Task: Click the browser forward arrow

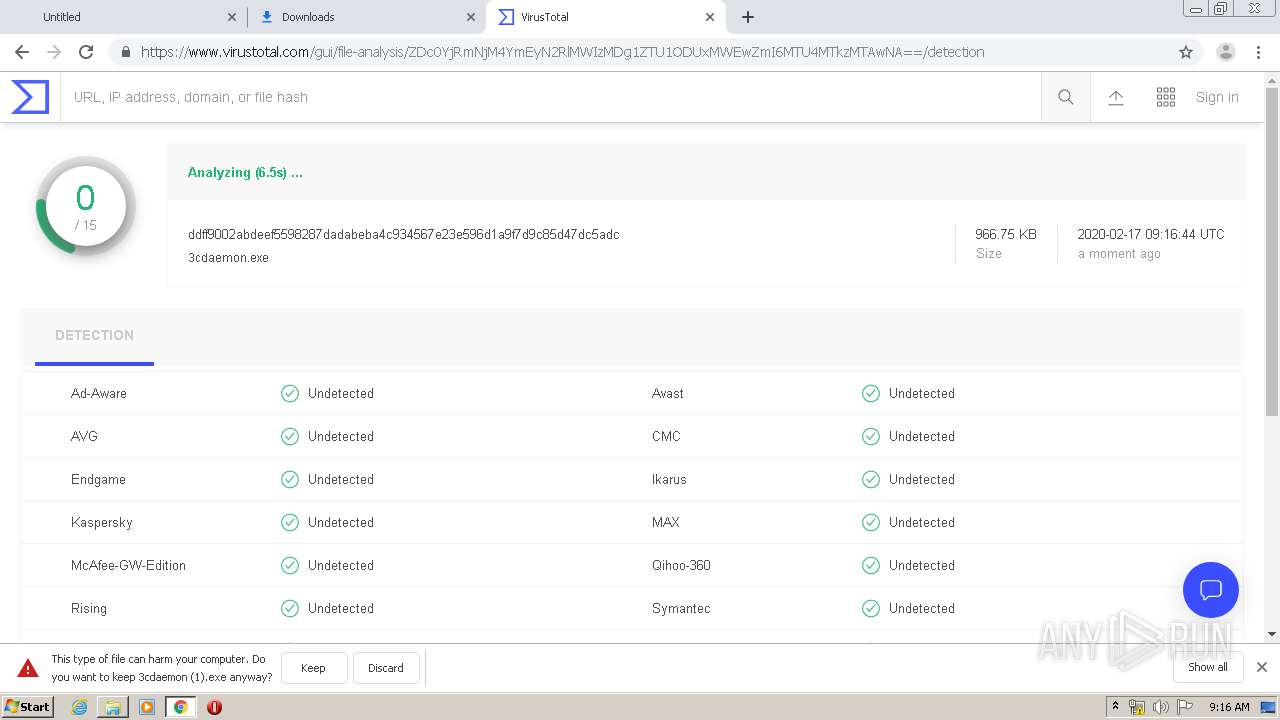Action: click(x=54, y=52)
